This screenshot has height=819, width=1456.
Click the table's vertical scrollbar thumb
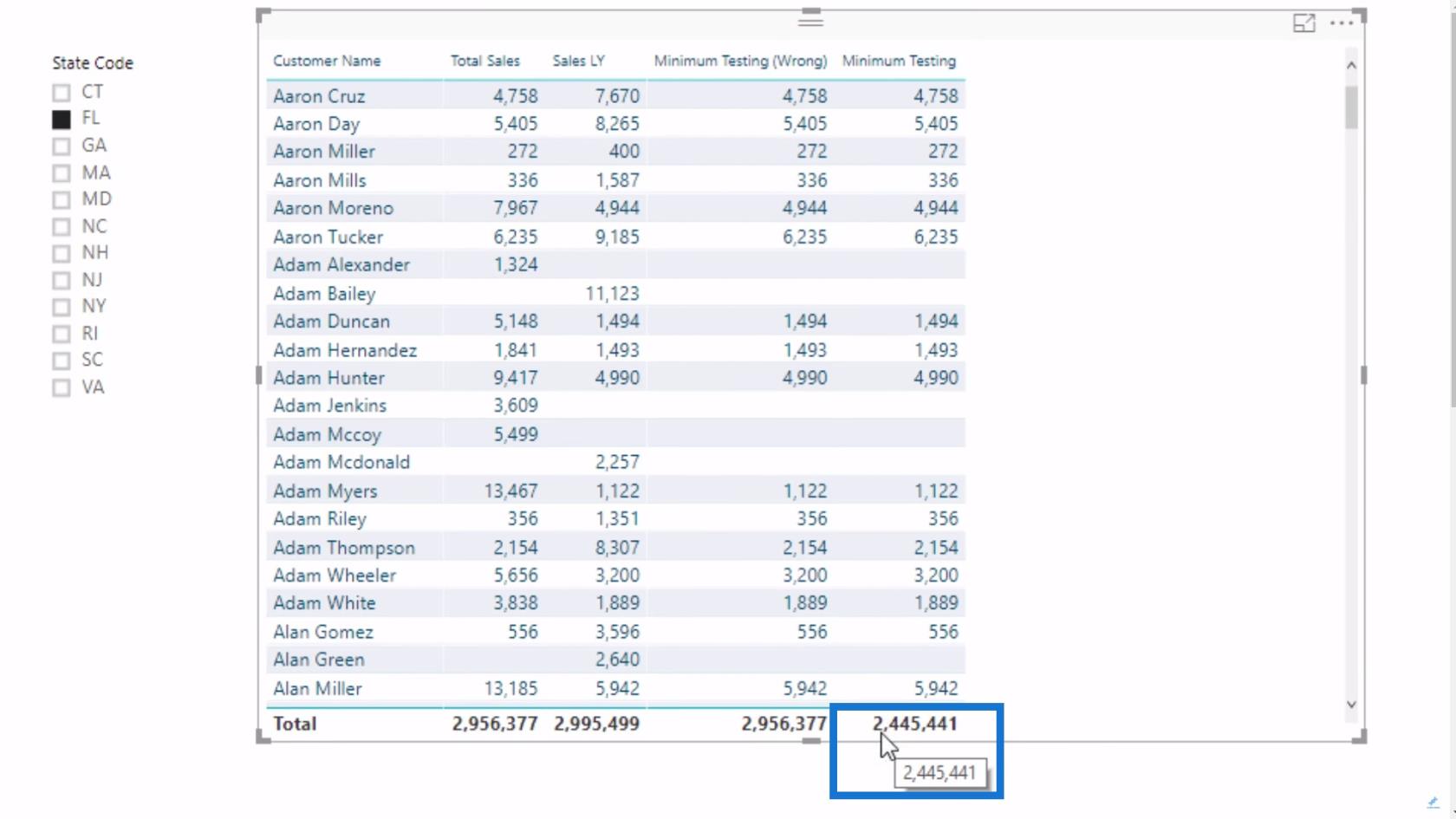point(1351,107)
